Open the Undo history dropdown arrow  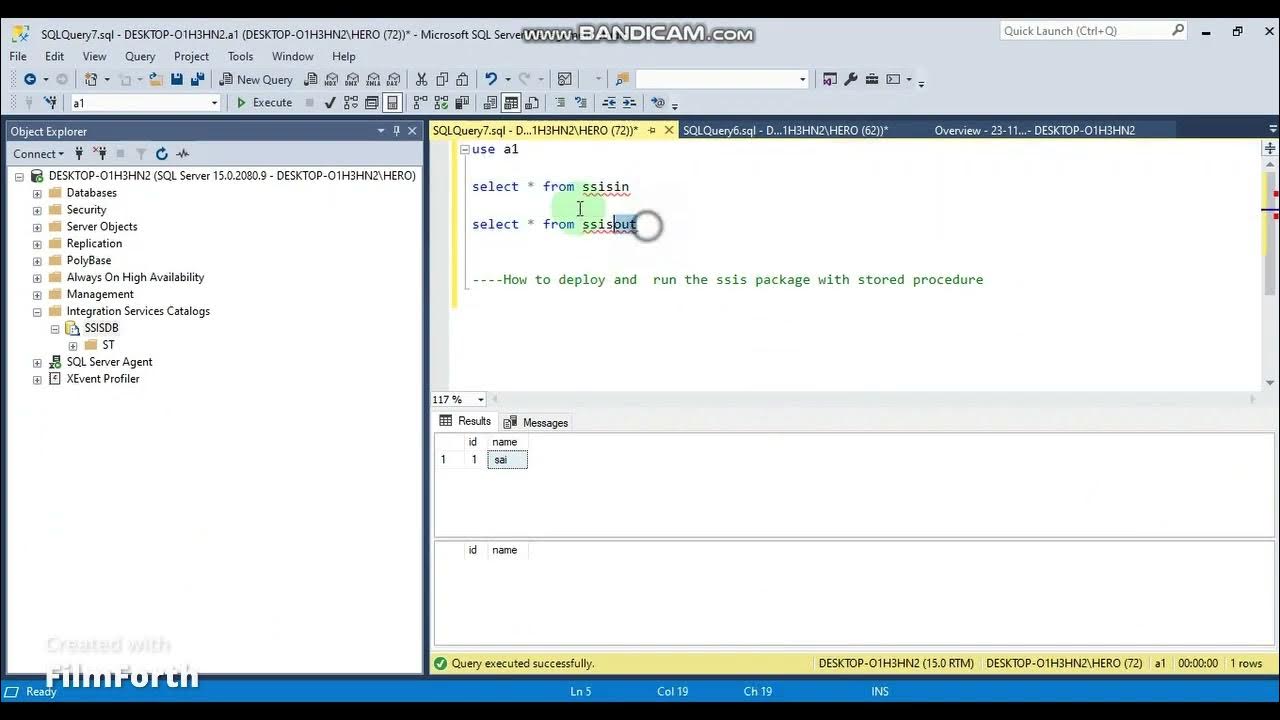507,79
